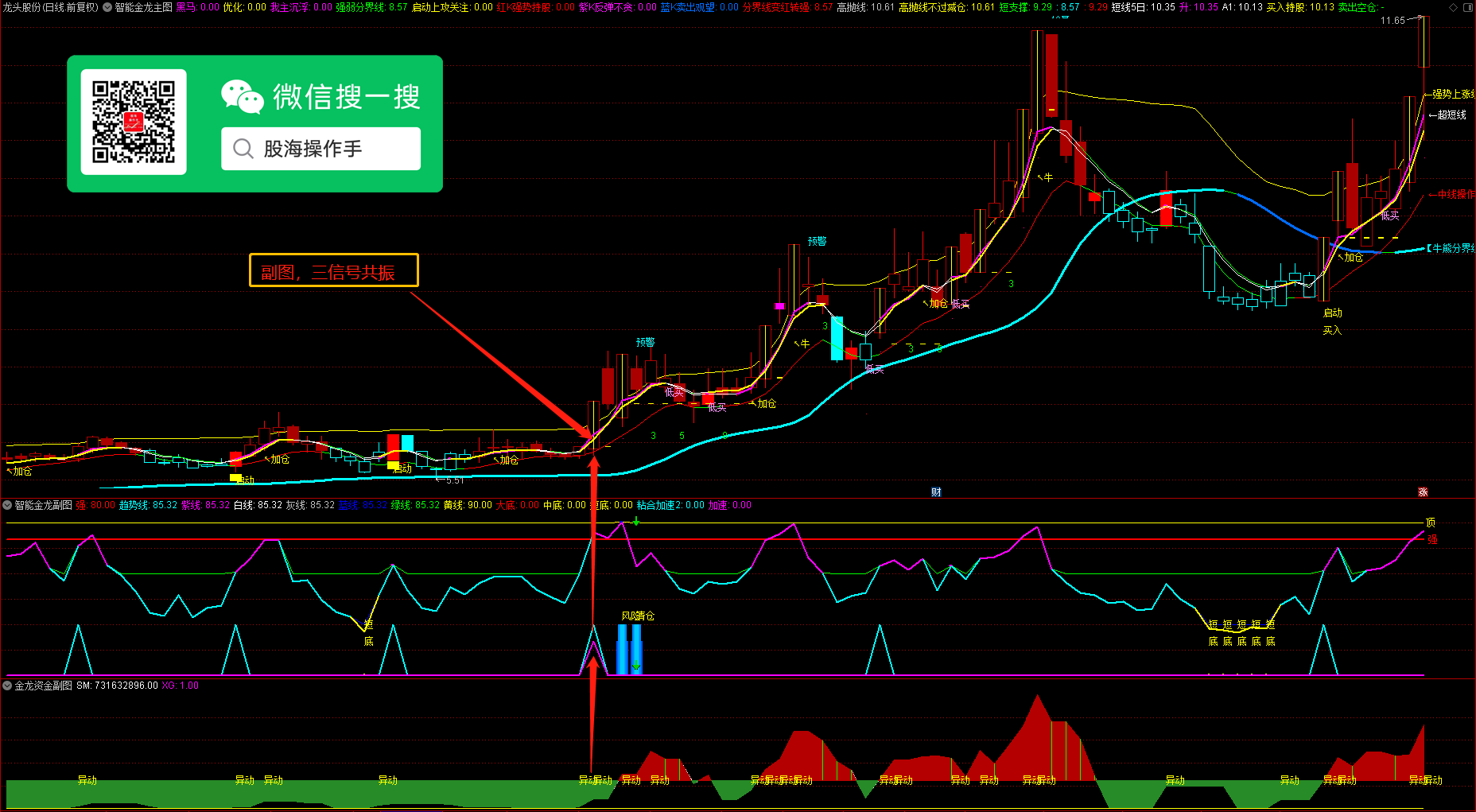The width and height of the screenshot is (1476, 812).
Task: Click the diamond marker icon at top right
Action: [x=1454, y=7]
